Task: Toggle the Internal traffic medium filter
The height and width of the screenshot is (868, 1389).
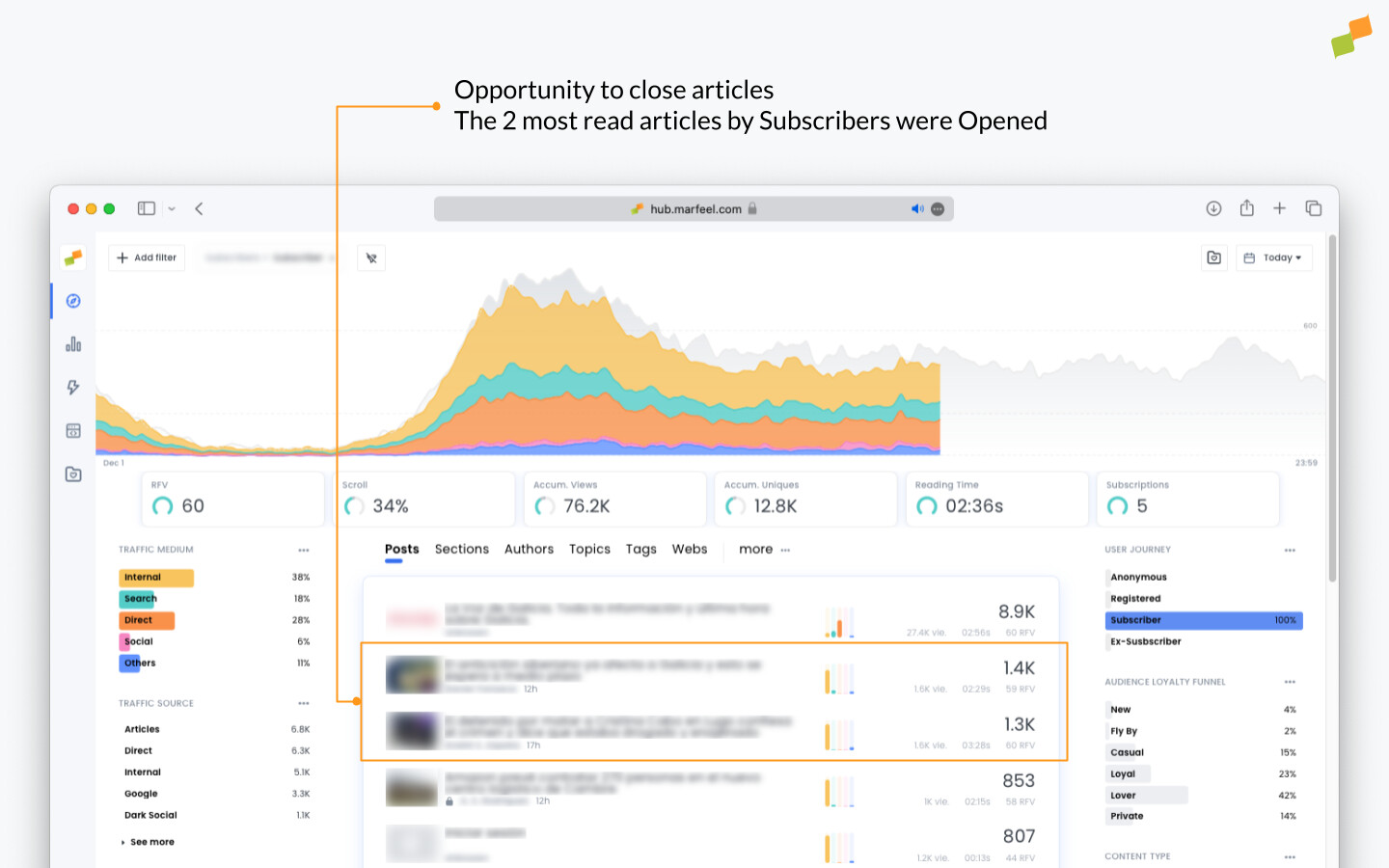Action: pos(155,577)
